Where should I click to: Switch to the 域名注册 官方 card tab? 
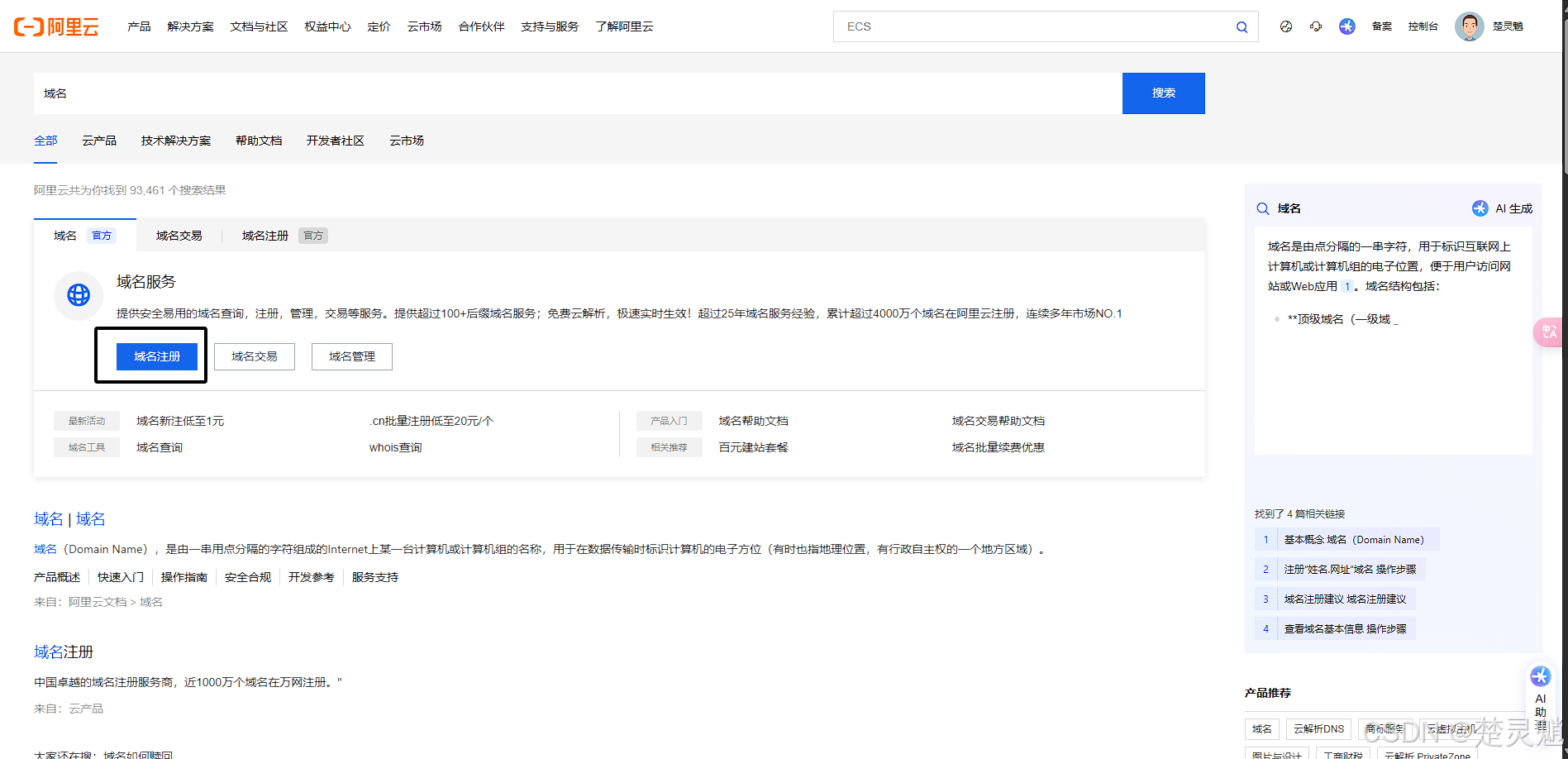coord(284,236)
